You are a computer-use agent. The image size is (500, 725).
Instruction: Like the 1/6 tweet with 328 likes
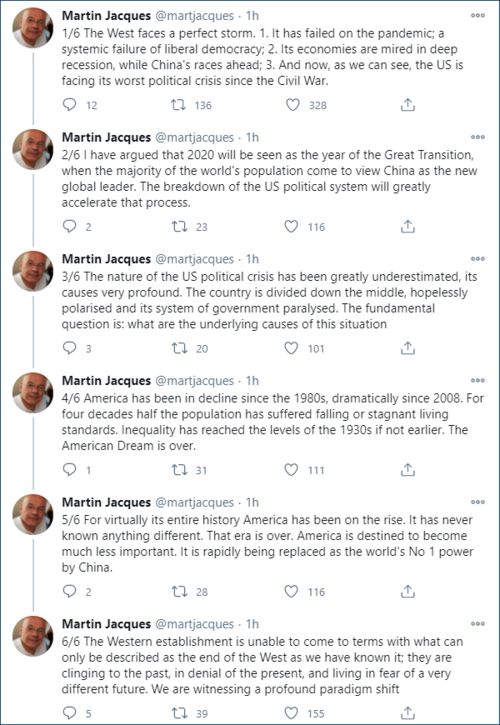tap(292, 105)
